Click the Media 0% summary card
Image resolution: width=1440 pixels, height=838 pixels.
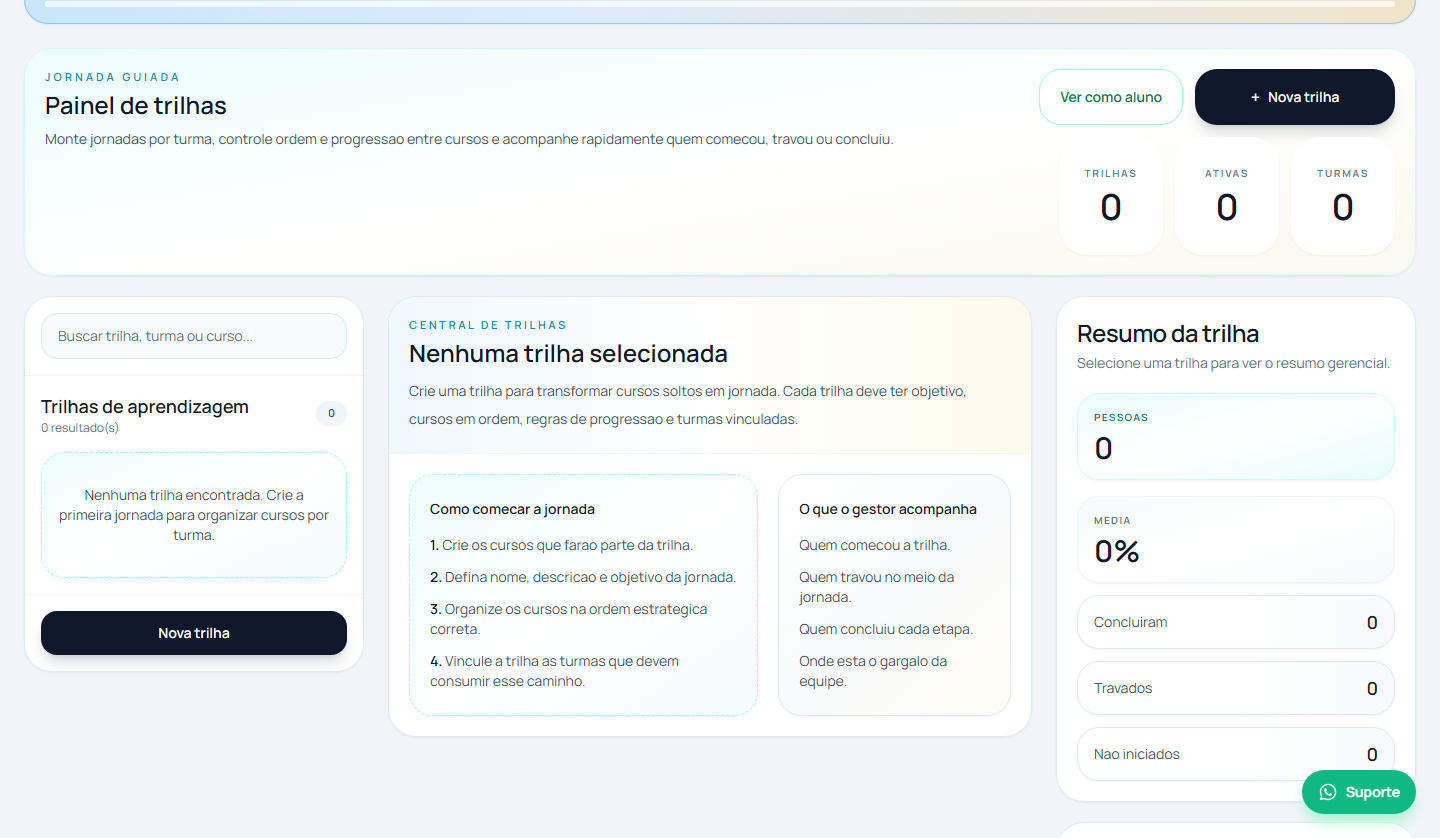click(1236, 540)
